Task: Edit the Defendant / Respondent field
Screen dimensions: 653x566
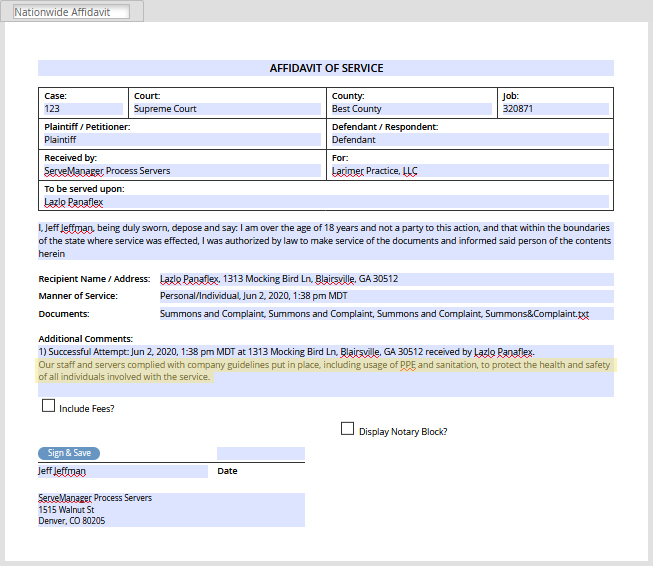Action: pyautogui.click(x=470, y=140)
